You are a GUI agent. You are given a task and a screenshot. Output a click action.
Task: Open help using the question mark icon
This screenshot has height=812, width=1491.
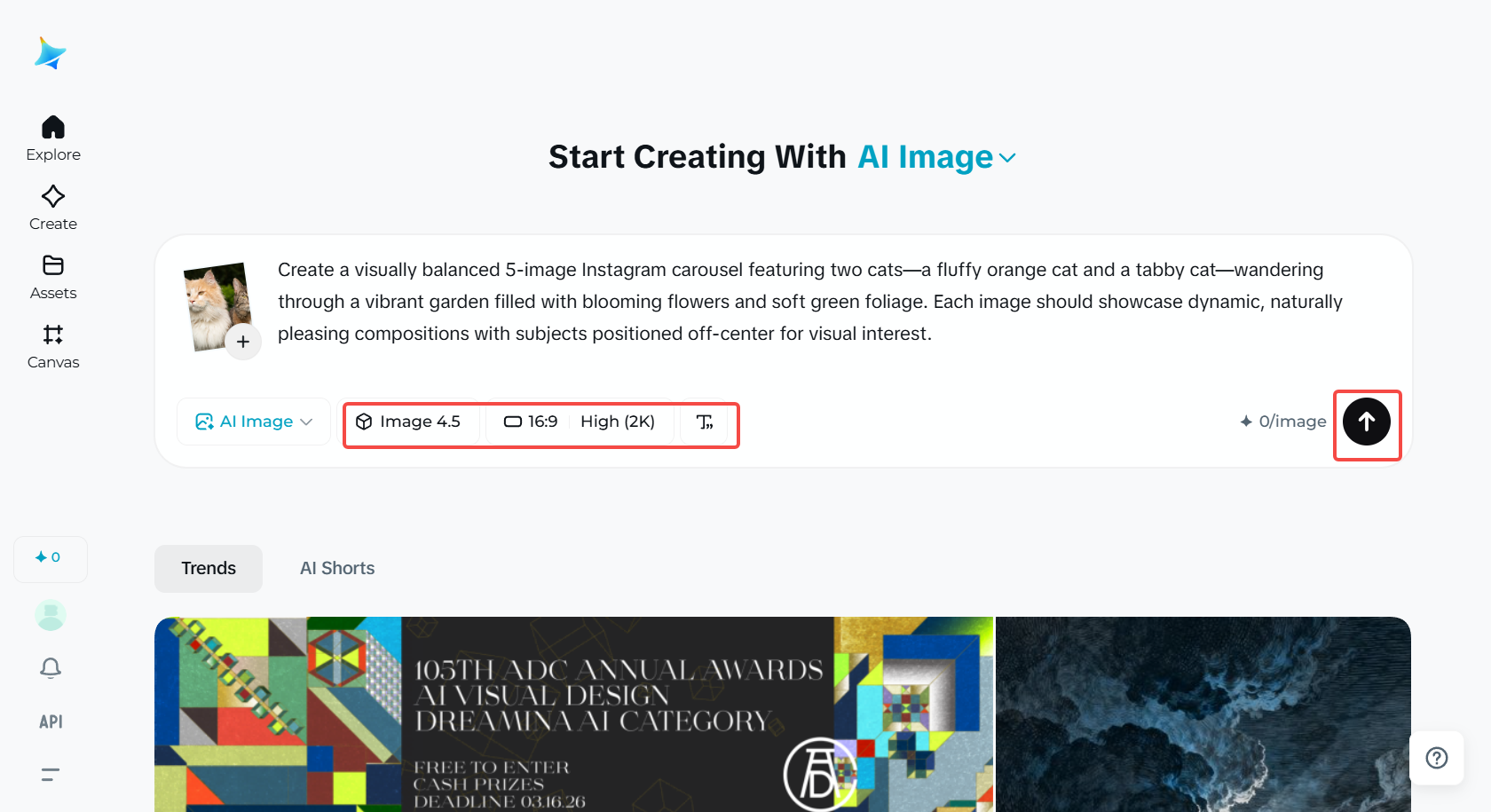(1436, 758)
